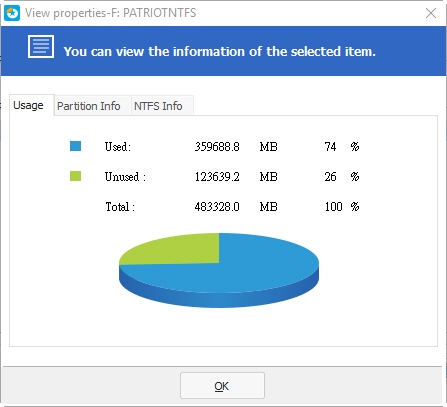Viewport: 447px width, 407px height.
Task: Click the blue Used color swatch
Action: click(75, 146)
